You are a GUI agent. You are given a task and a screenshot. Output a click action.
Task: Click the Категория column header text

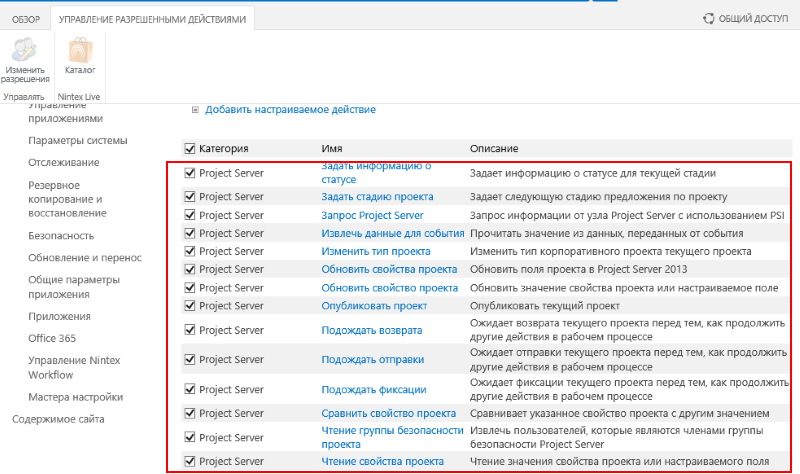click(223, 148)
